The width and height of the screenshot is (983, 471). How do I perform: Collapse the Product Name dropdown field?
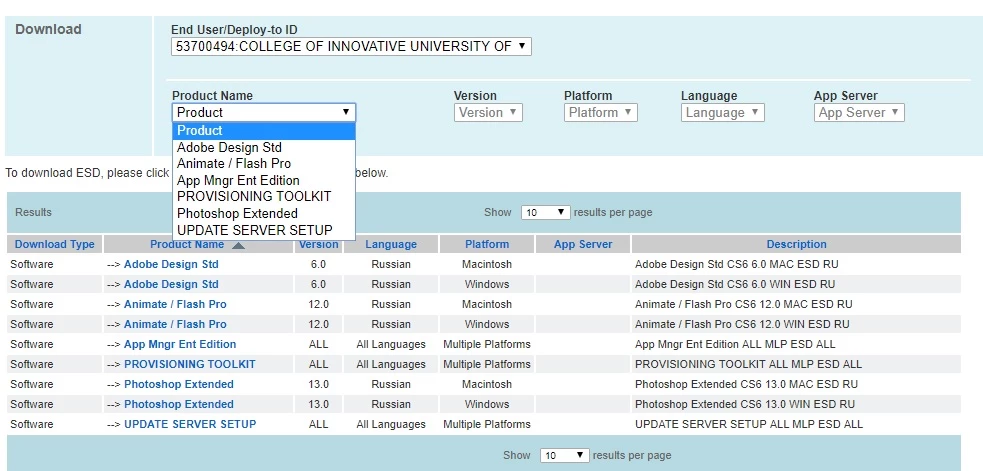[x=264, y=112]
